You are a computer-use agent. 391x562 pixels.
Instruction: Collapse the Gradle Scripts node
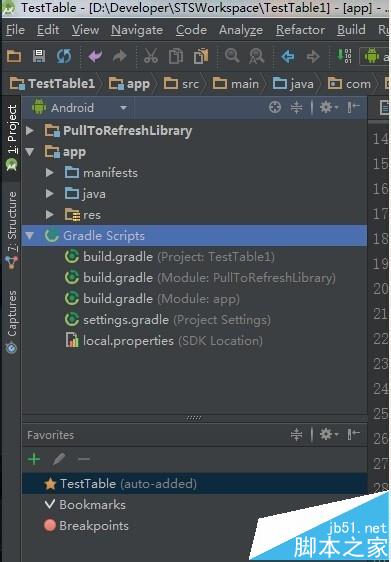click(x=30, y=236)
